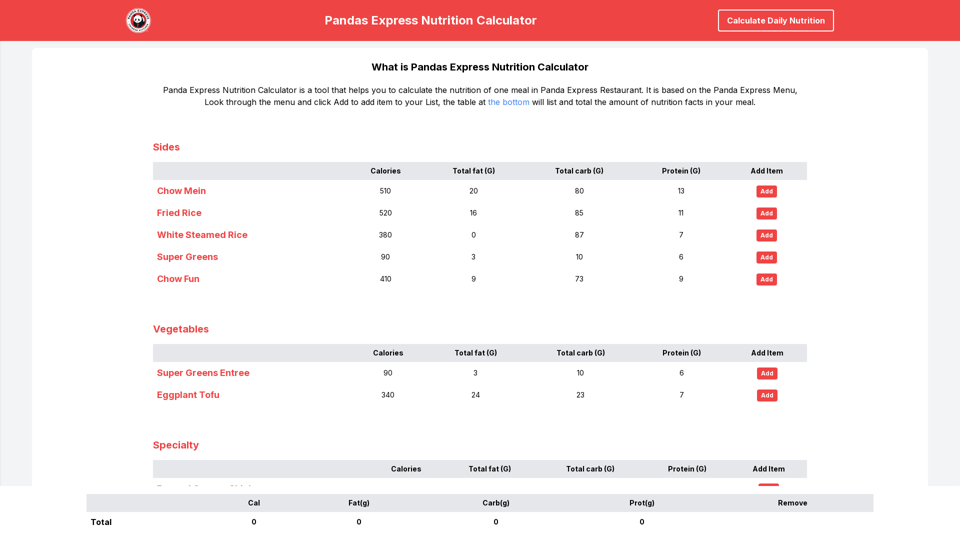Click Eggplant Tofu total carb value 23
The width and height of the screenshot is (960, 540).
coord(580,395)
